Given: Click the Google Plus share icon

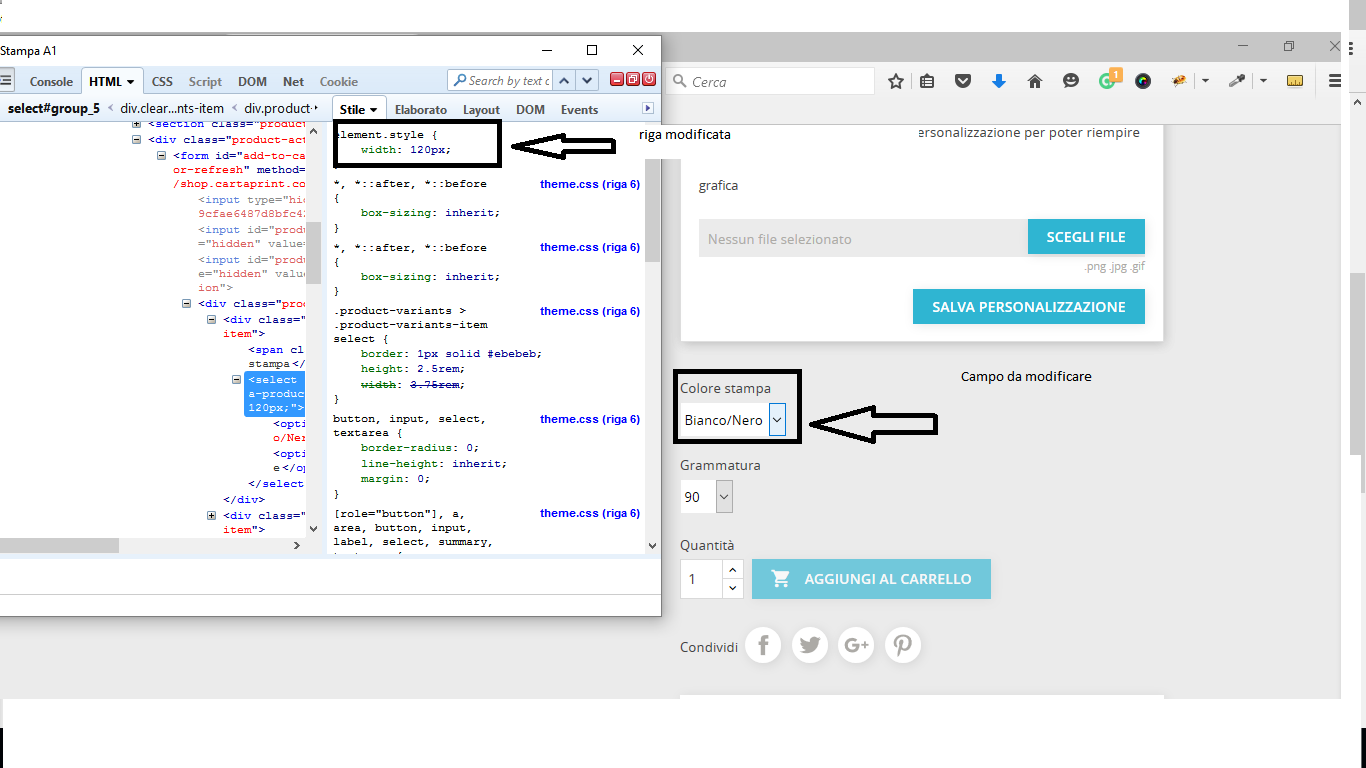Looking at the screenshot, I should coord(856,645).
